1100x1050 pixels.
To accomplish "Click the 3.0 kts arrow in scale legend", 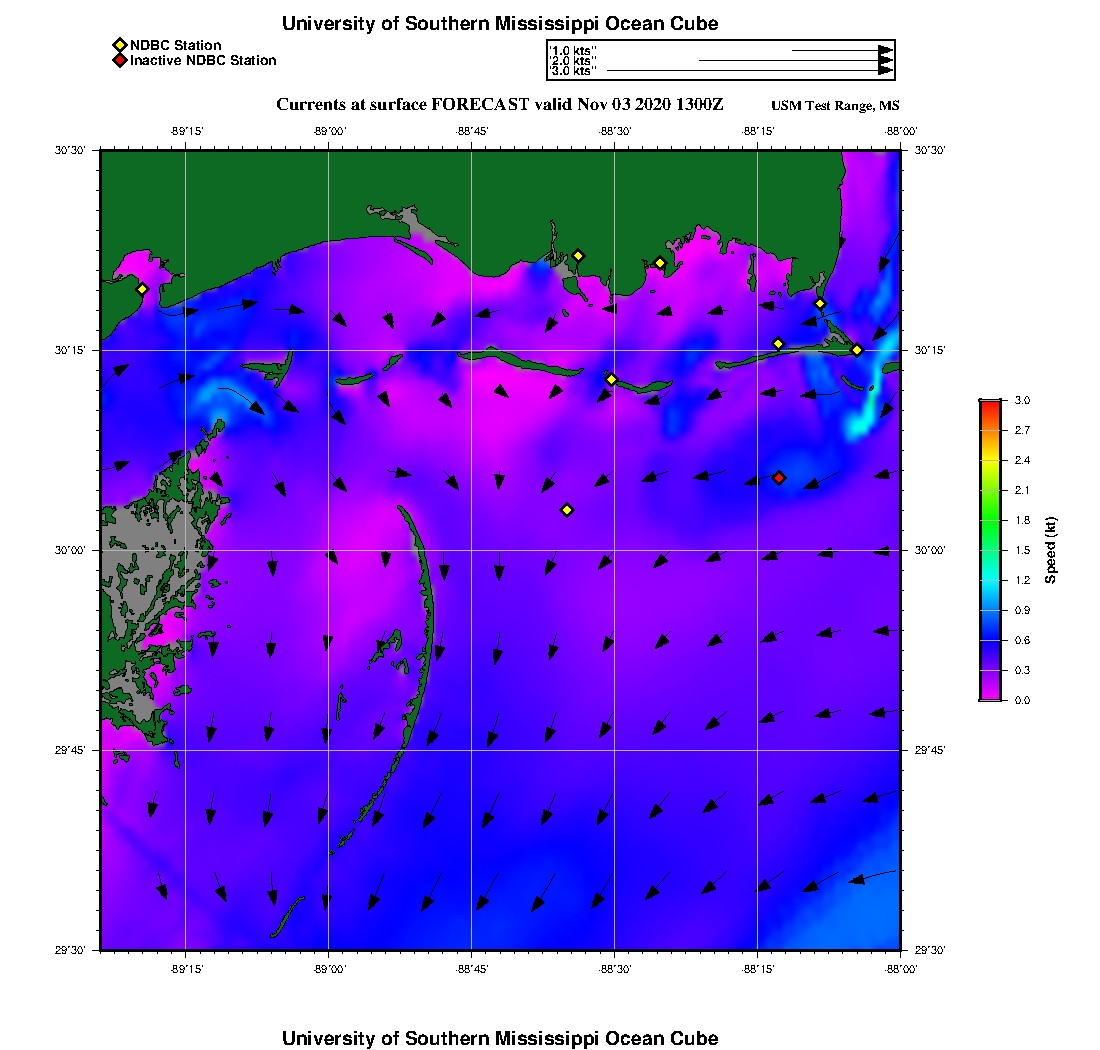I will pos(750,71).
